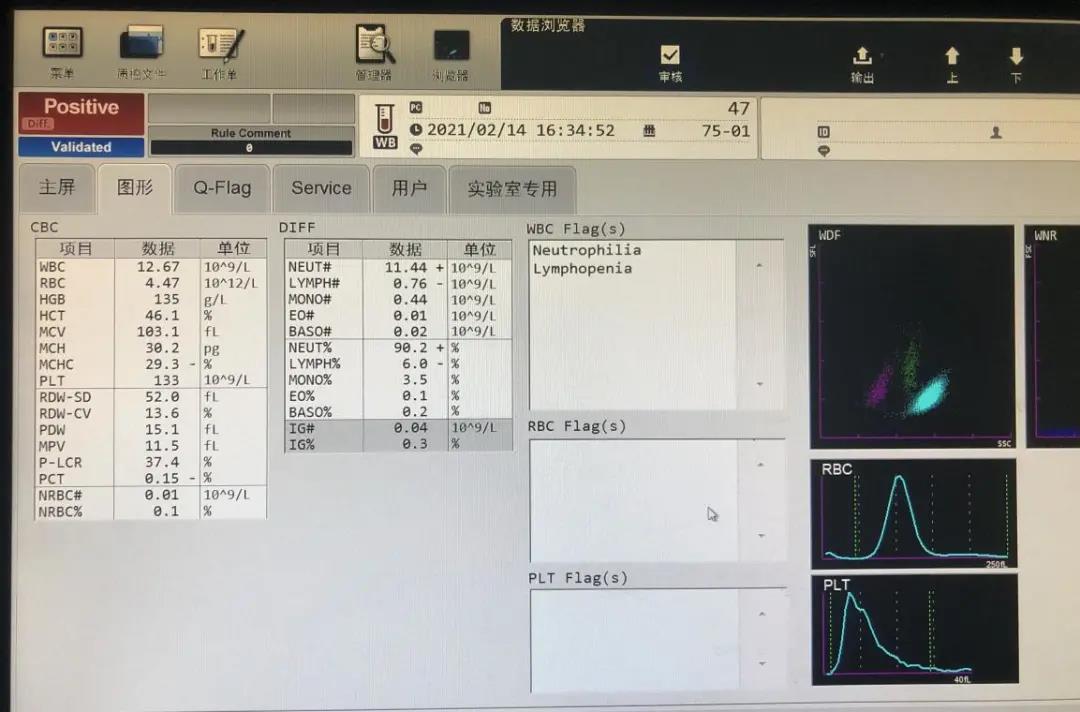Click the DIFF table 数据 column header
Screen dimensions: 1080x712
point(405,249)
